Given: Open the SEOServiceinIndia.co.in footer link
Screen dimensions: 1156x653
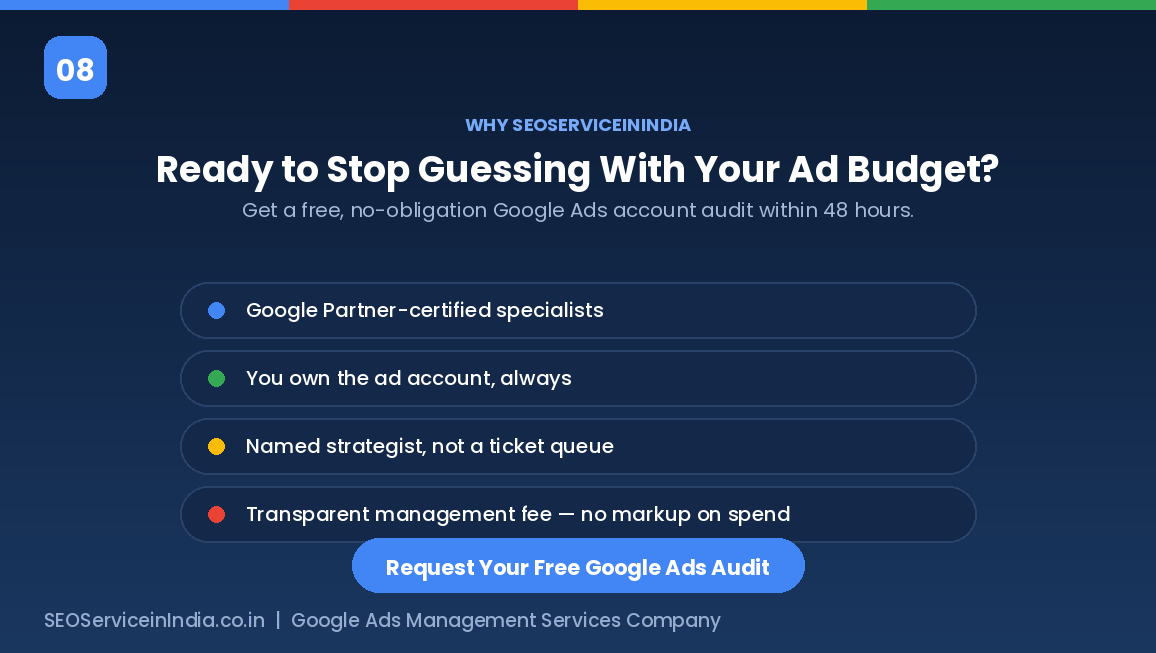Looking at the screenshot, I should coord(154,621).
